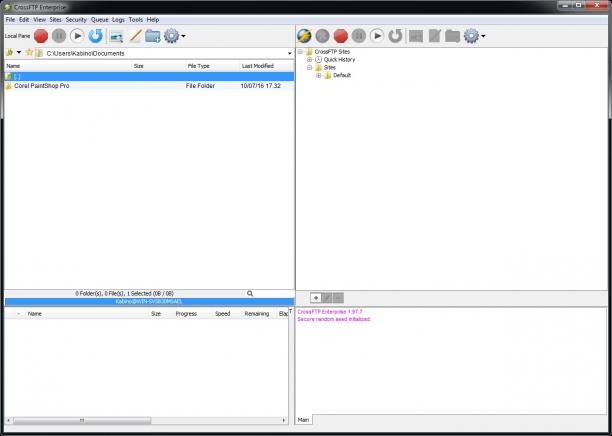The width and height of the screenshot is (612, 436).
Task: Open the View menu
Action: 39,20
